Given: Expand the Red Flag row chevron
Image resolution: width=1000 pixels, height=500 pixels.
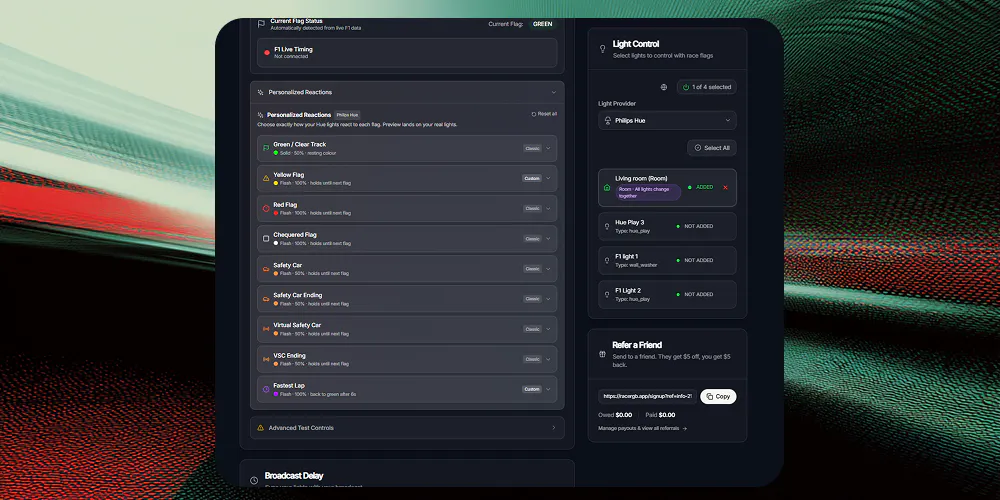Looking at the screenshot, I should [548, 209].
